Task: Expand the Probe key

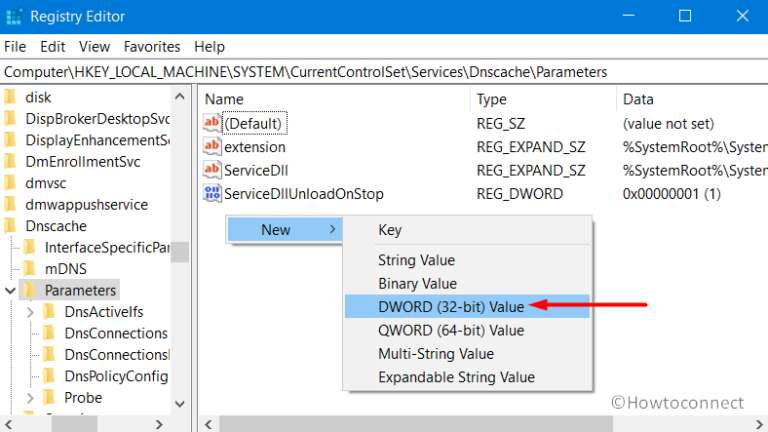Action: [x=30, y=398]
